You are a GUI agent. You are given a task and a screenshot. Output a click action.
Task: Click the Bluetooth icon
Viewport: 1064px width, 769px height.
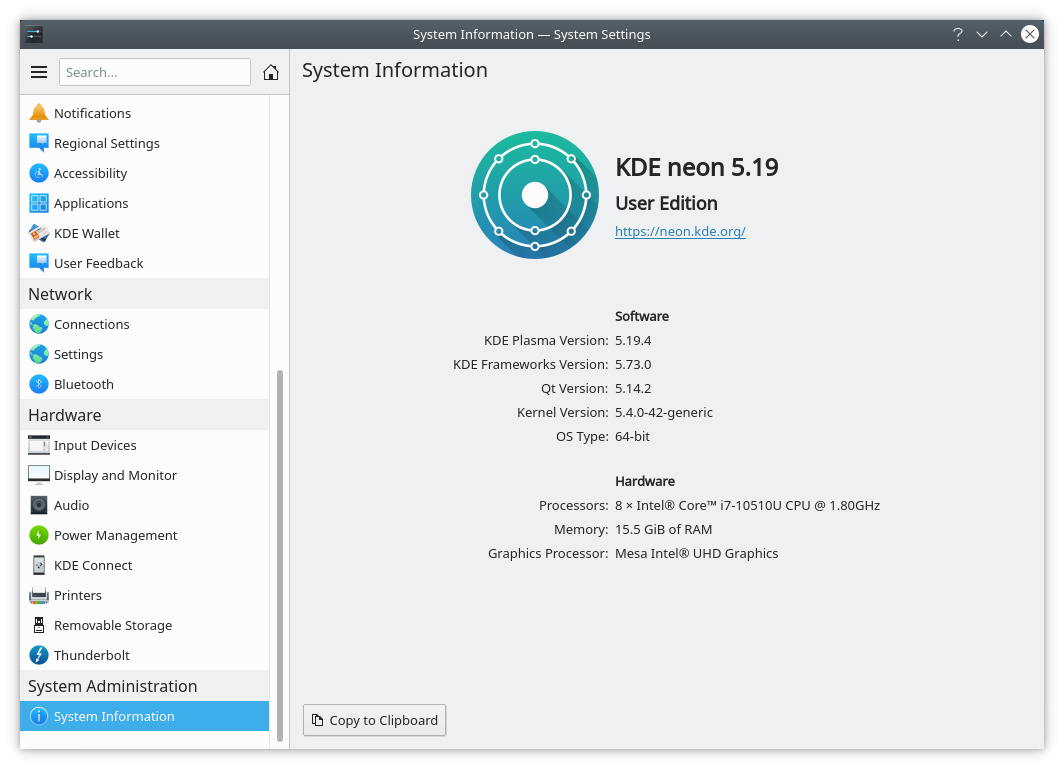tap(39, 383)
